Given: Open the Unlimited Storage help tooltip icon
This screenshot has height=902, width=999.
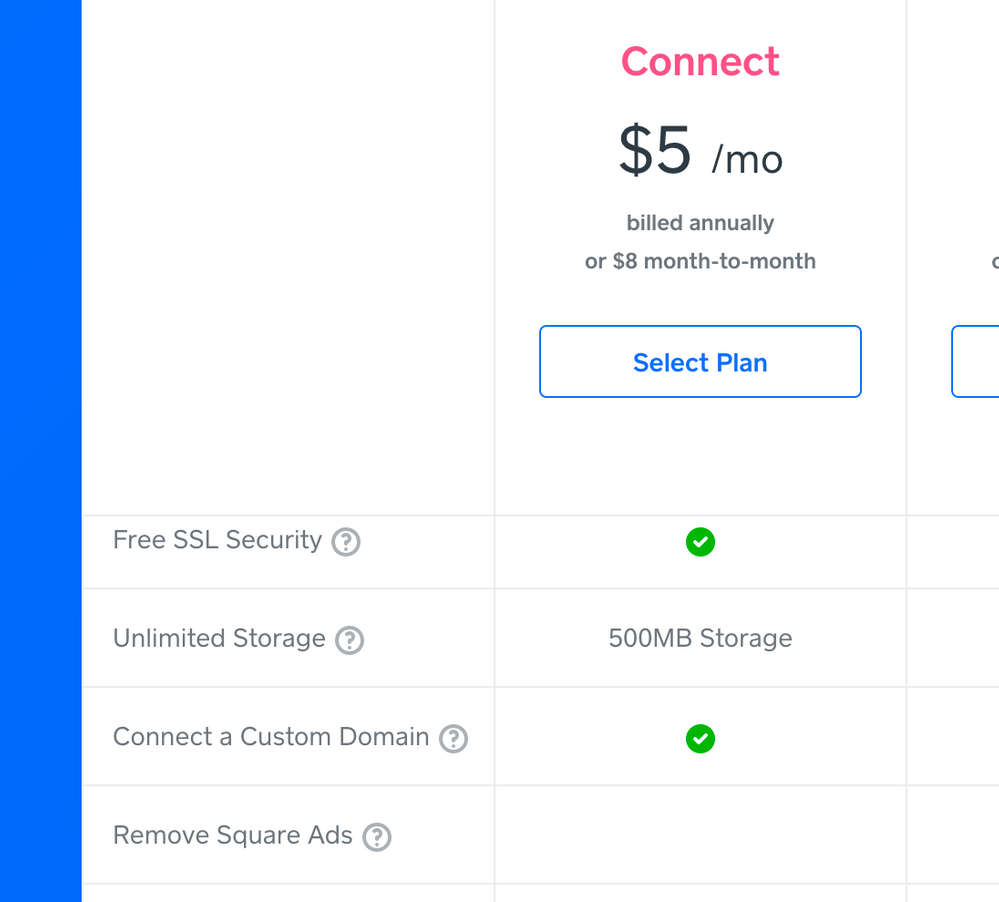Looking at the screenshot, I should (x=349, y=640).
